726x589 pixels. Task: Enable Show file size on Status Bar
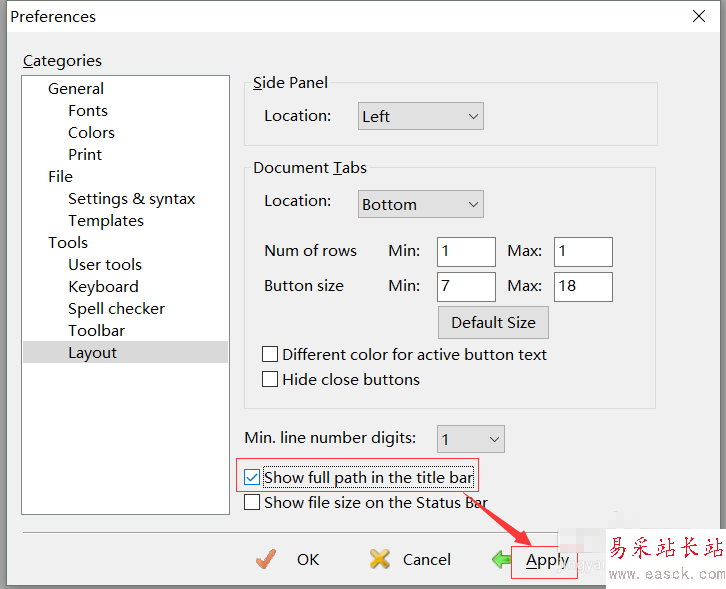tap(252, 503)
